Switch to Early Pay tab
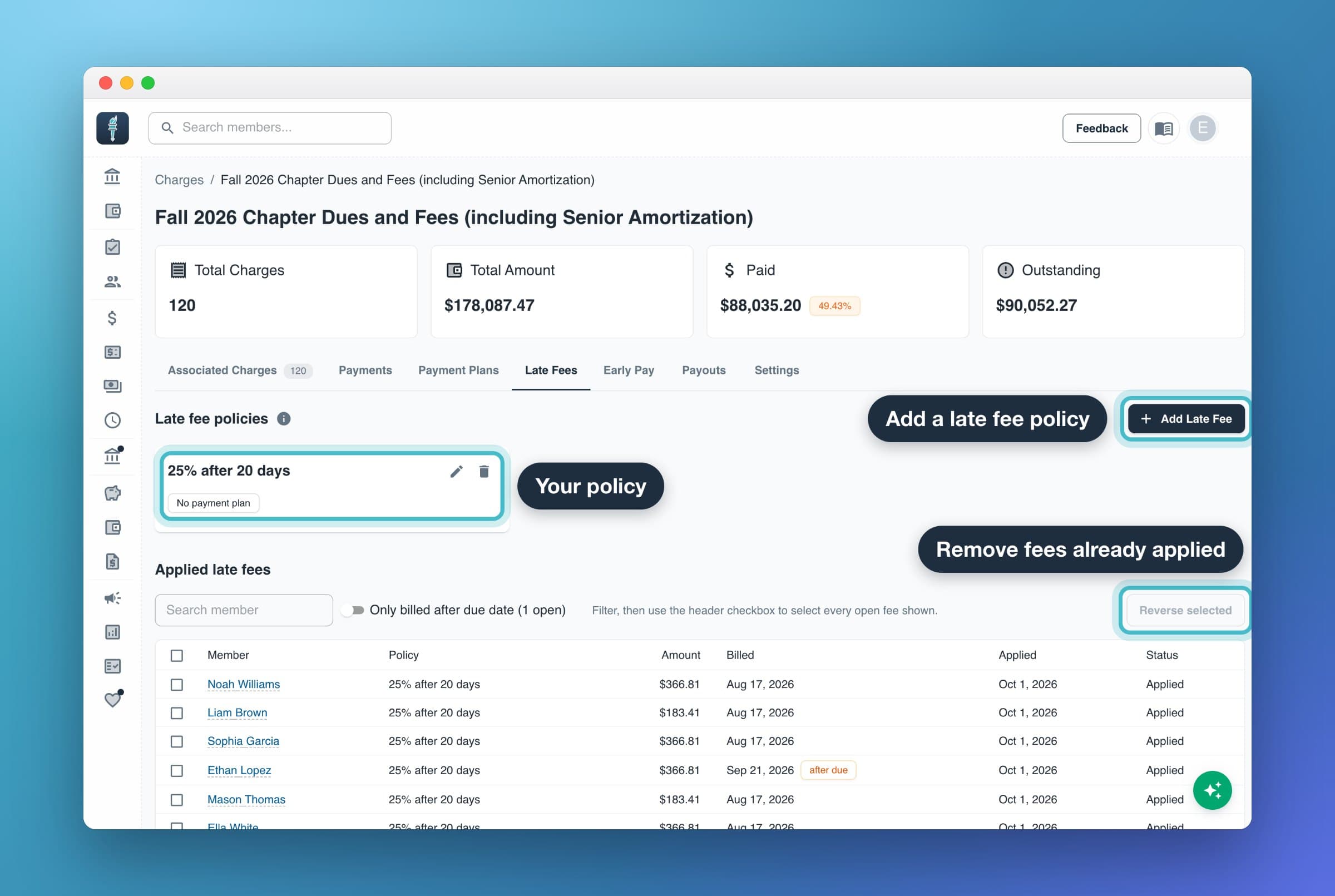The width and height of the screenshot is (1335, 896). point(629,370)
